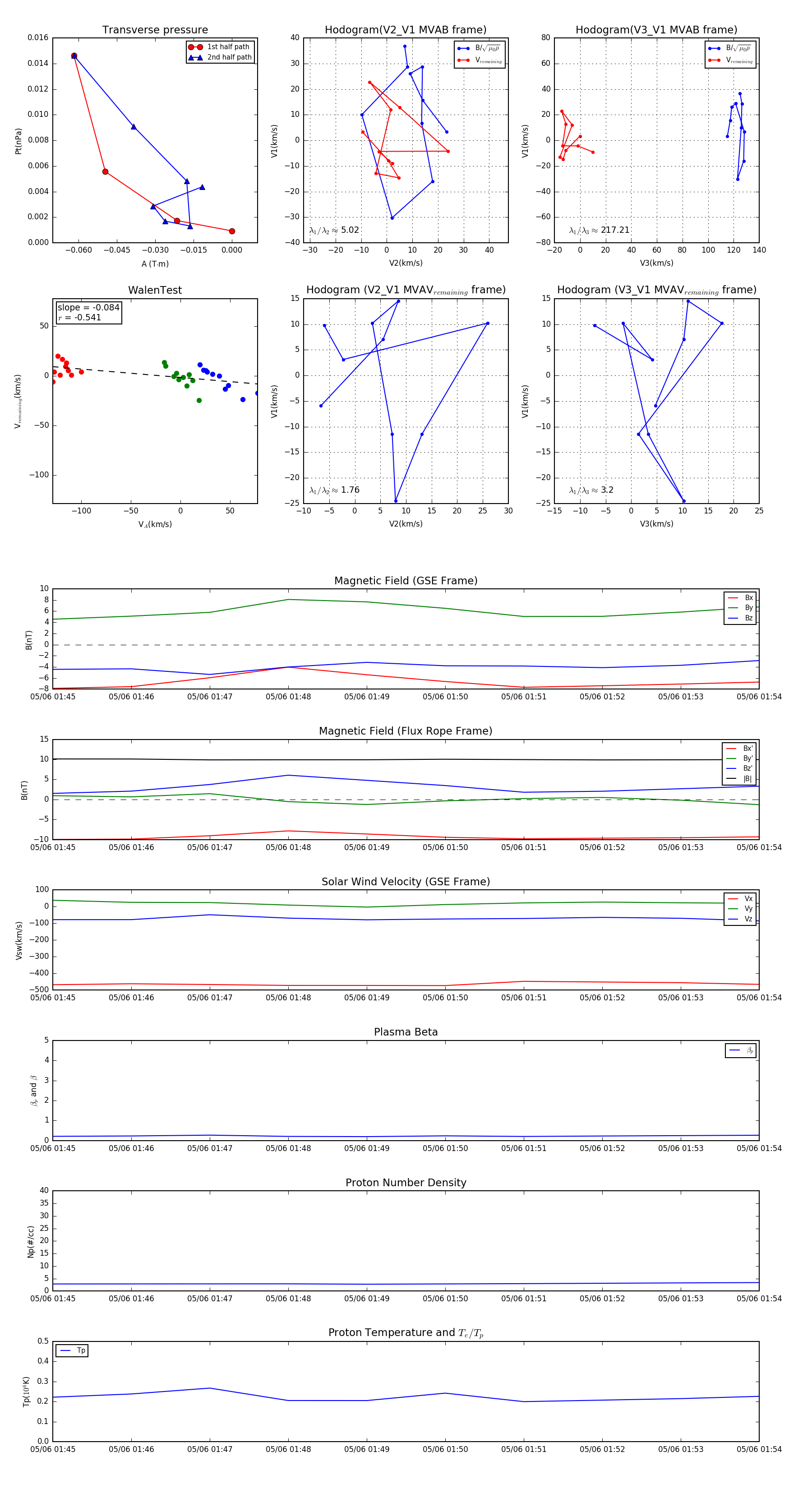812x1489 pixels.
Task: Select the "Bz" label in GSE legend
Action: [748, 618]
